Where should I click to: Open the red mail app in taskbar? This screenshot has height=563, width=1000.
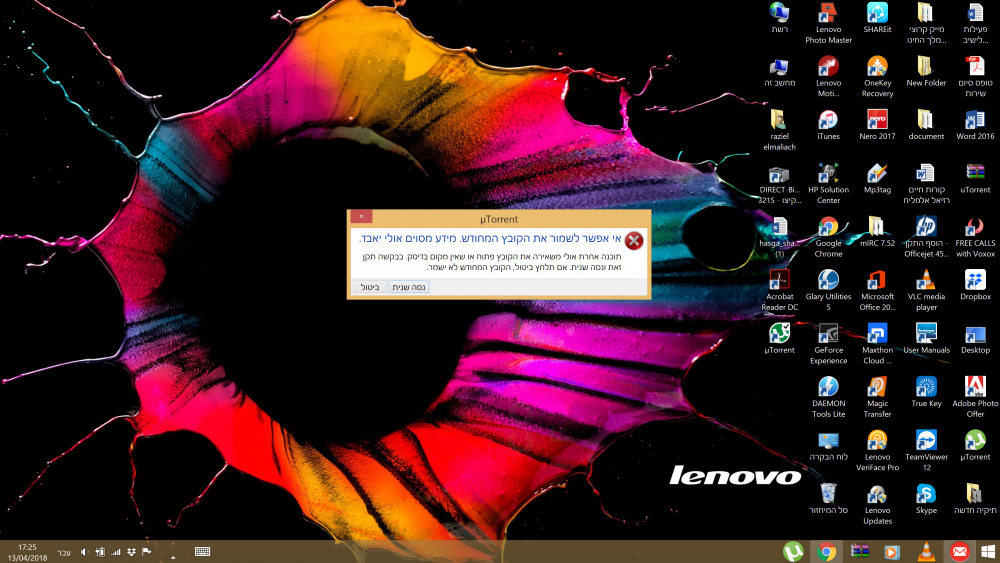click(x=959, y=552)
